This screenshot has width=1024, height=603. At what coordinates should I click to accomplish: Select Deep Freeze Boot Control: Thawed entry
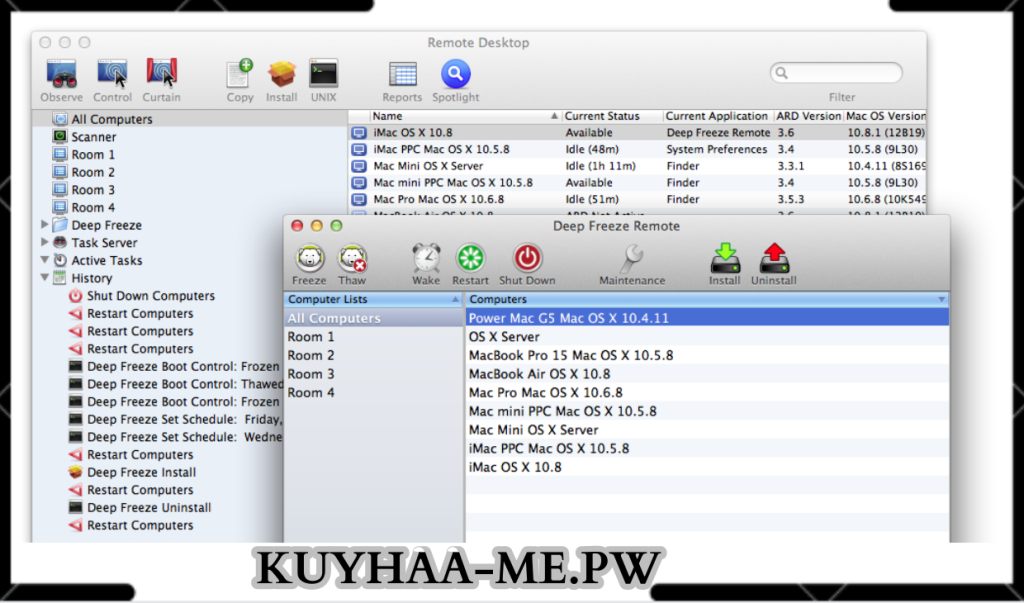tap(176, 383)
